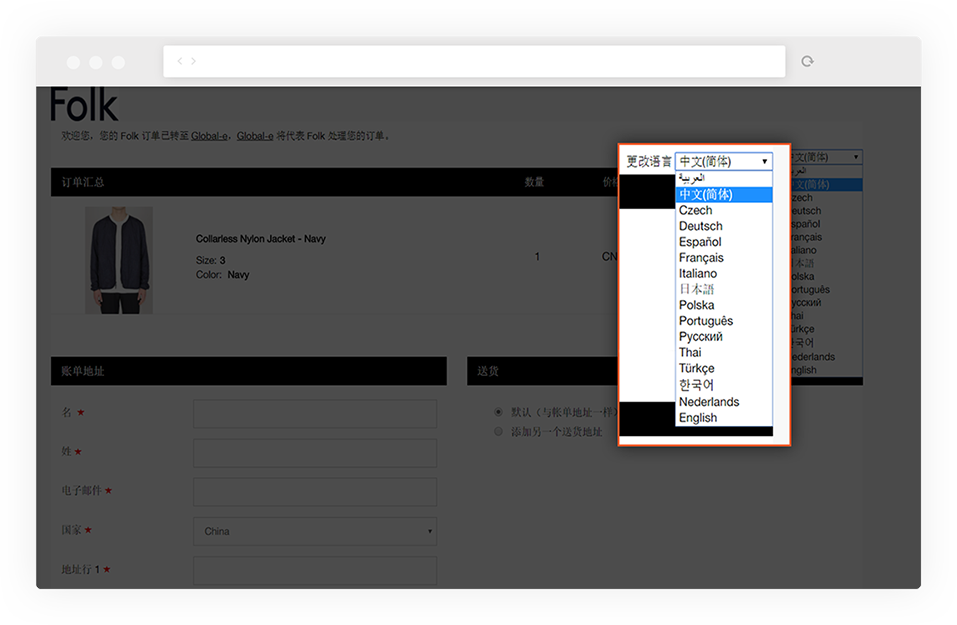
Task: Click the 'Size: 3' text
Action: [x=211, y=260]
